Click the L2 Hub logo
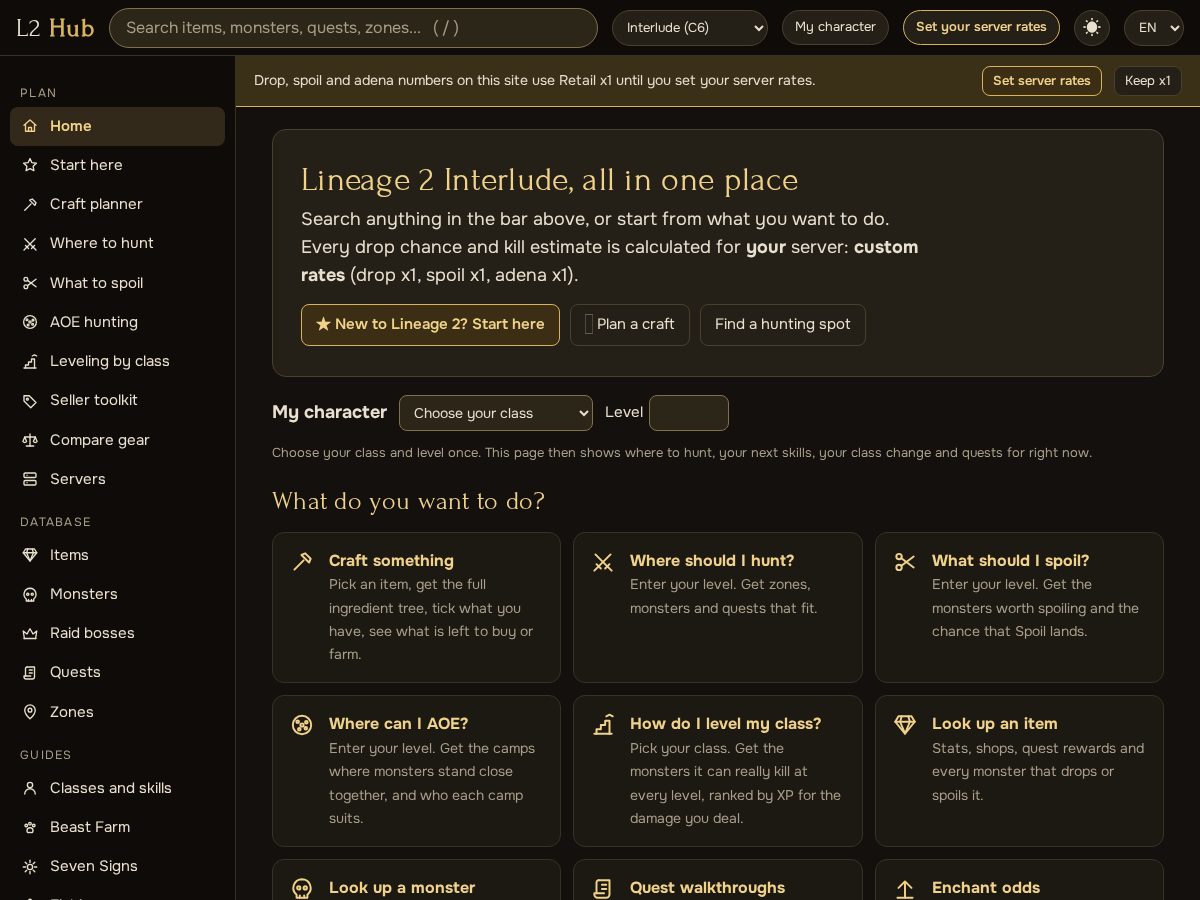1200x900 pixels. tap(55, 28)
